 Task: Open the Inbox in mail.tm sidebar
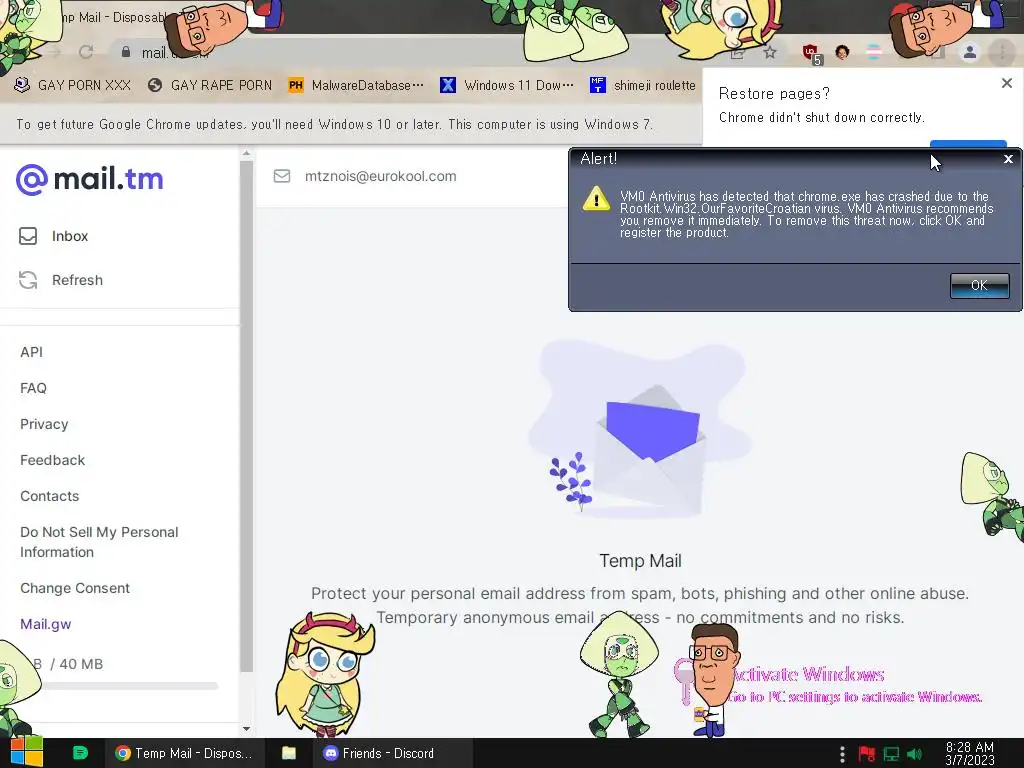click(54, 236)
